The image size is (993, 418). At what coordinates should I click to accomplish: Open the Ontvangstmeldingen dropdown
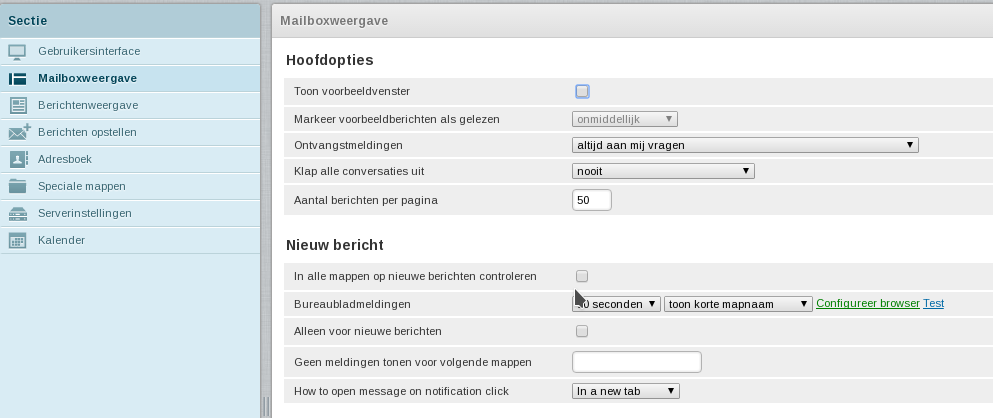745,145
